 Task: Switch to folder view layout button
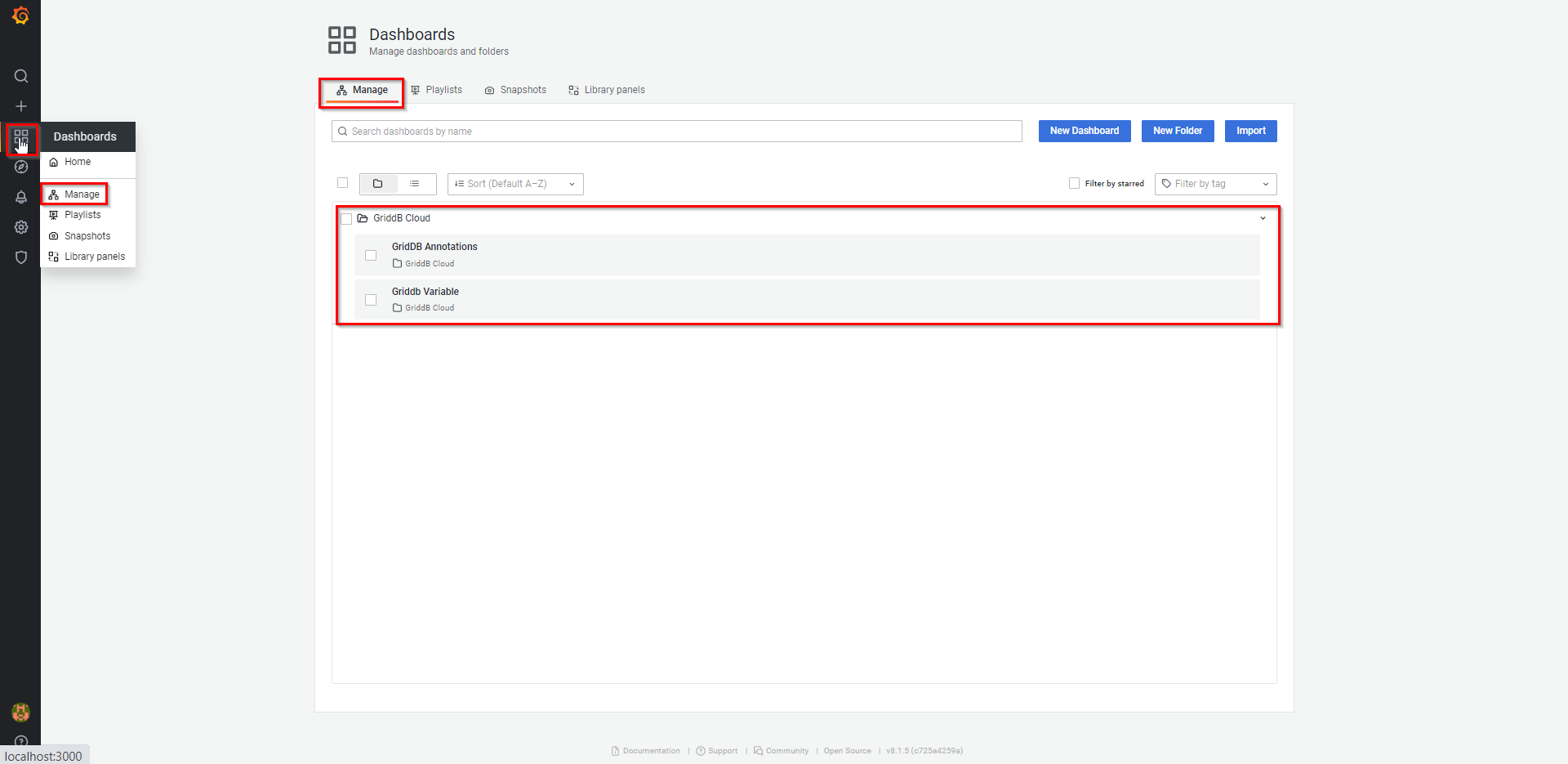tap(378, 184)
